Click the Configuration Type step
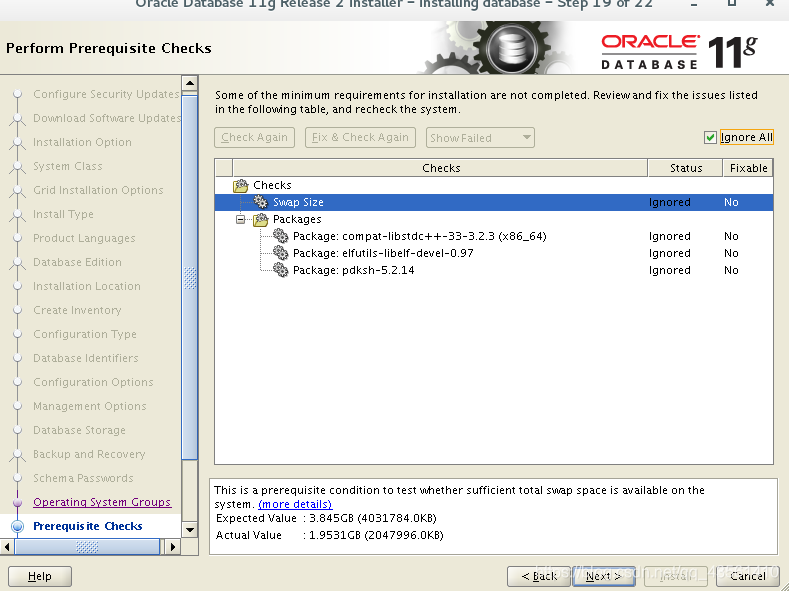The height and width of the screenshot is (591, 789). tap(85, 334)
